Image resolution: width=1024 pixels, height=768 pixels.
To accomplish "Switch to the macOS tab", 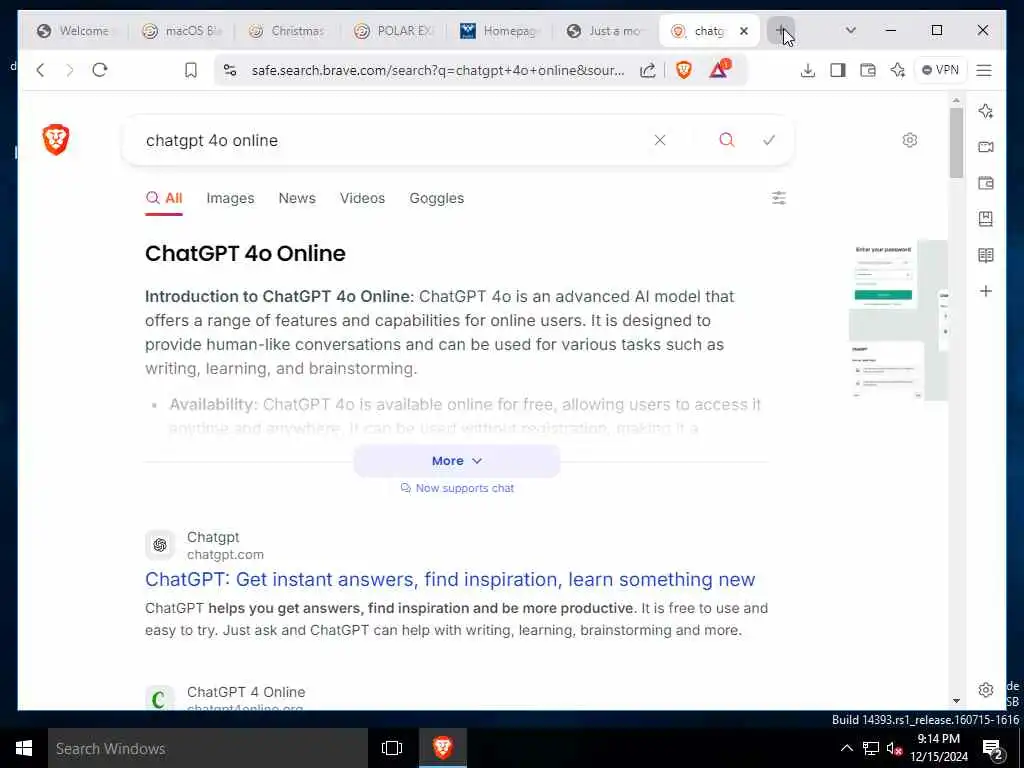I will 182,31.
